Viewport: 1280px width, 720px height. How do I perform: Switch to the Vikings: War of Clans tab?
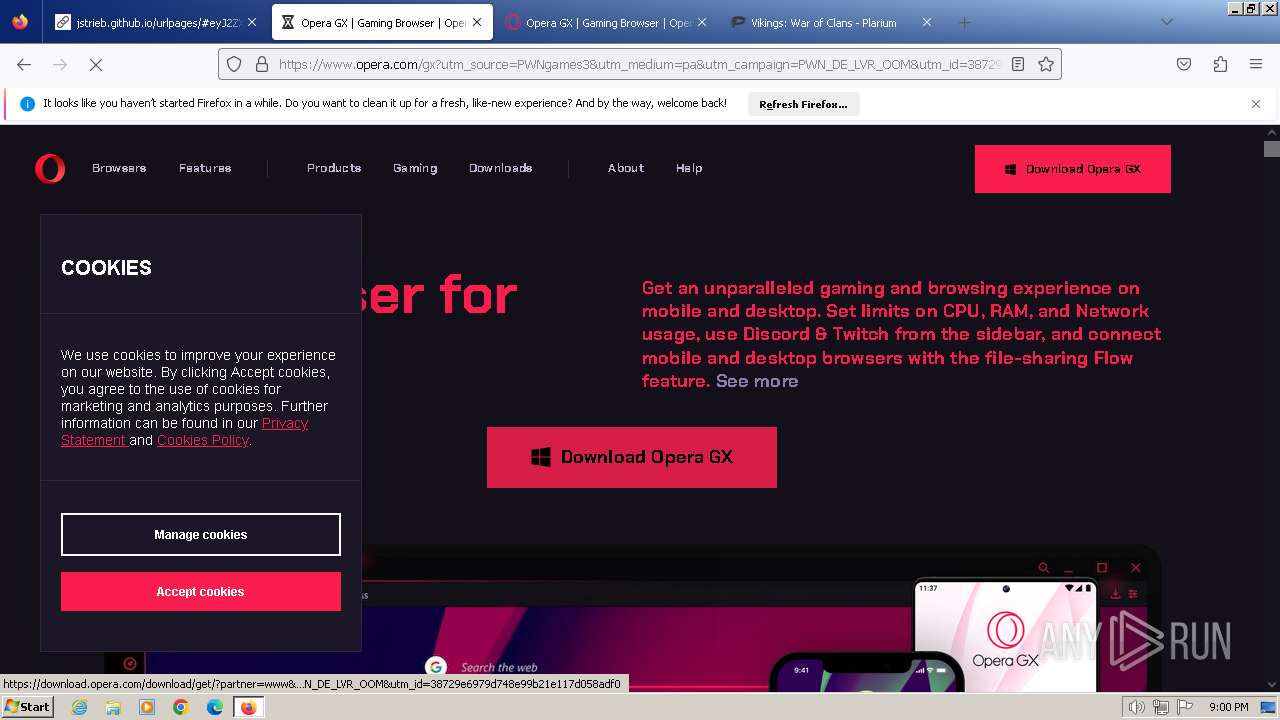[x=834, y=22]
